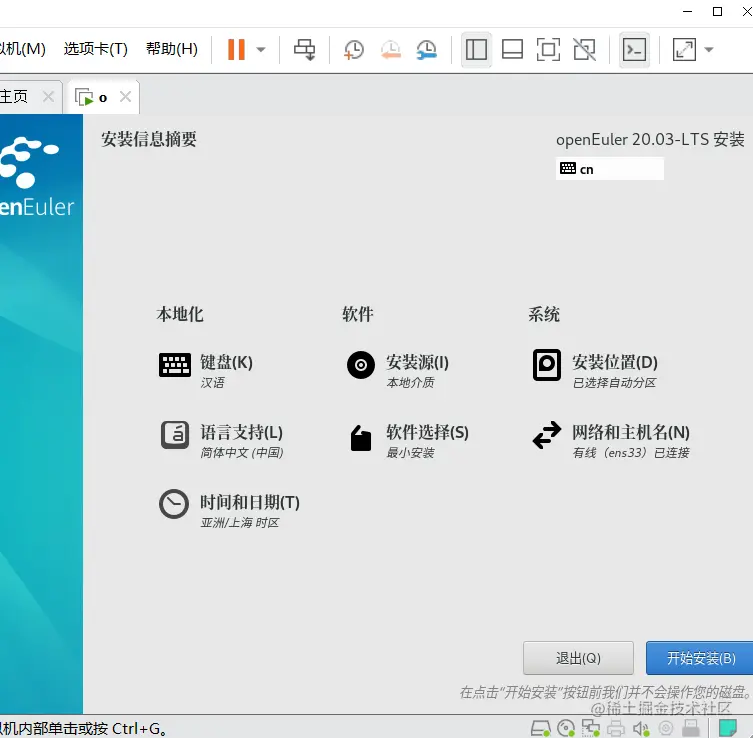Screen dimensions: 753x738
Task: Click the 本地介质 status text
Action: [411, 383]
